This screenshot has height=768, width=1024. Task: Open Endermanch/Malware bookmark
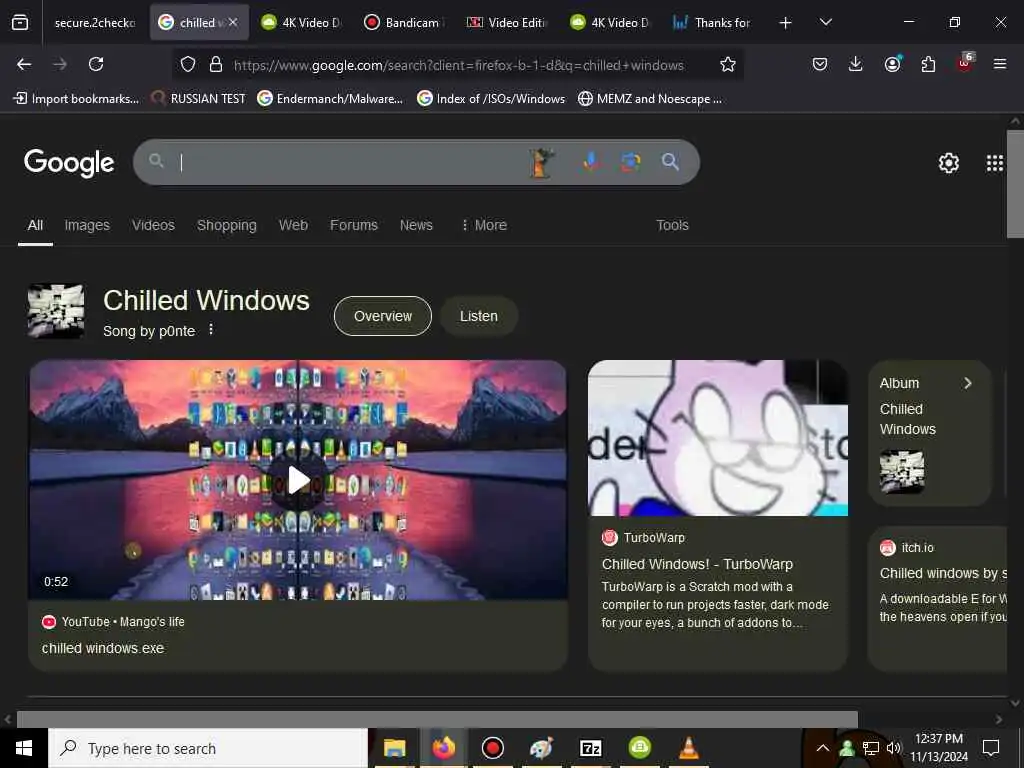point(330,99)
